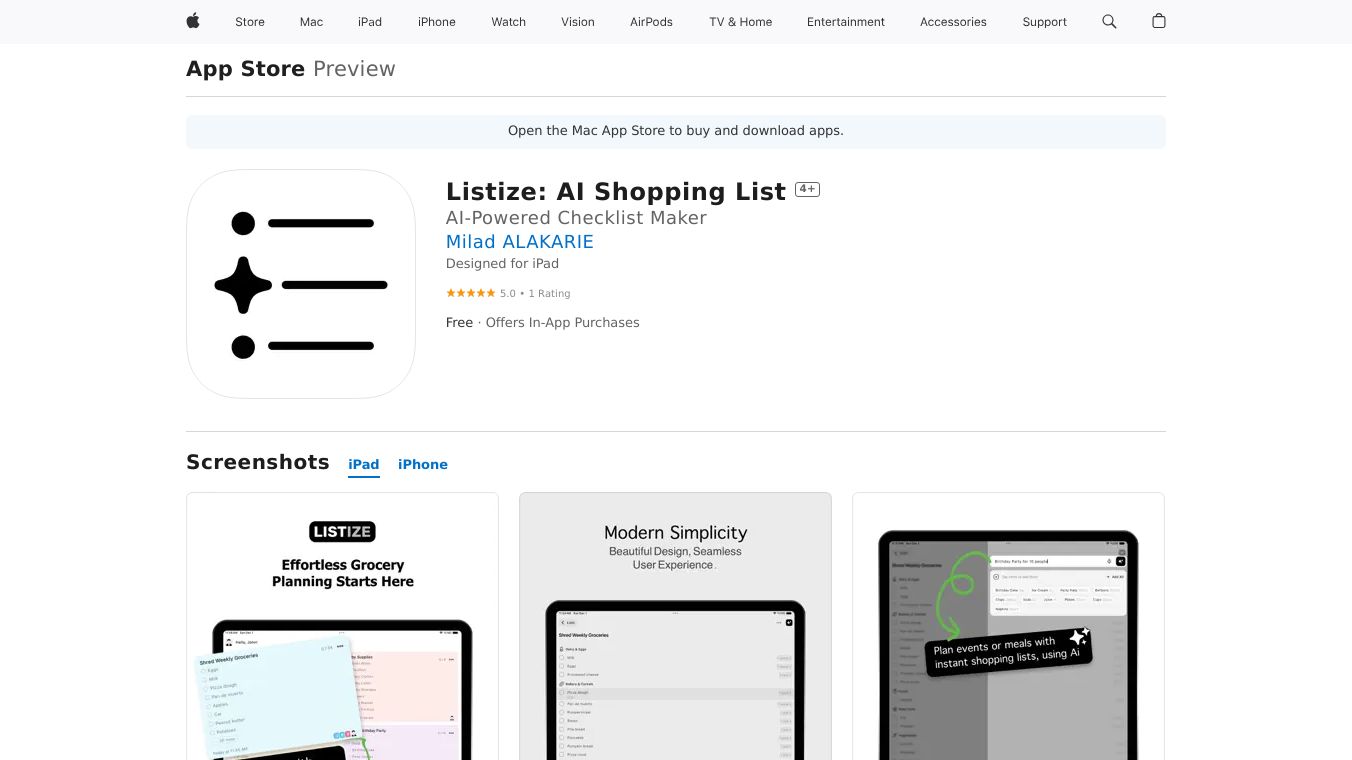The height and width of the screenshot is (760, 1352).
Task: Switch to the iPad screenshots tab
Action: pyautogui.click(x=364, y=465)
